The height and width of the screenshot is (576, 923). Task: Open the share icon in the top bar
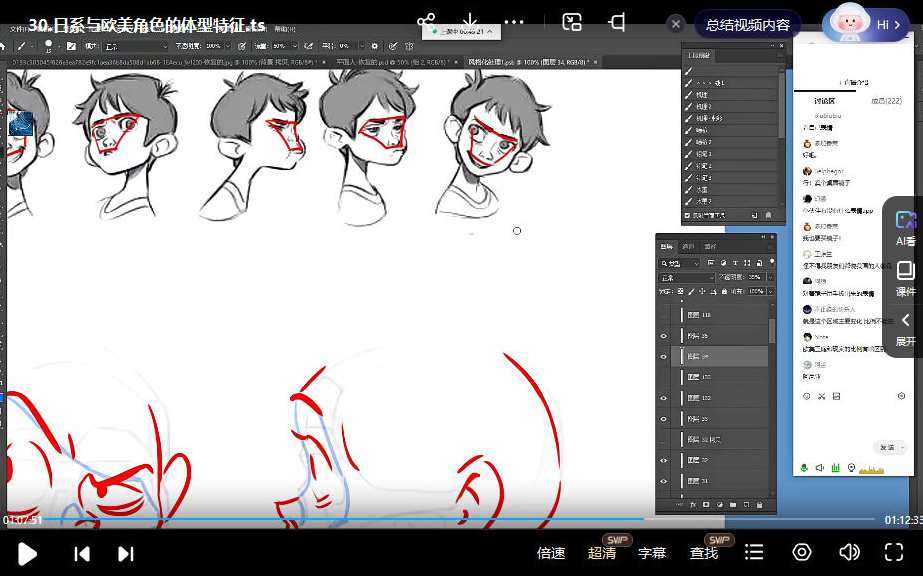[426, 22]
